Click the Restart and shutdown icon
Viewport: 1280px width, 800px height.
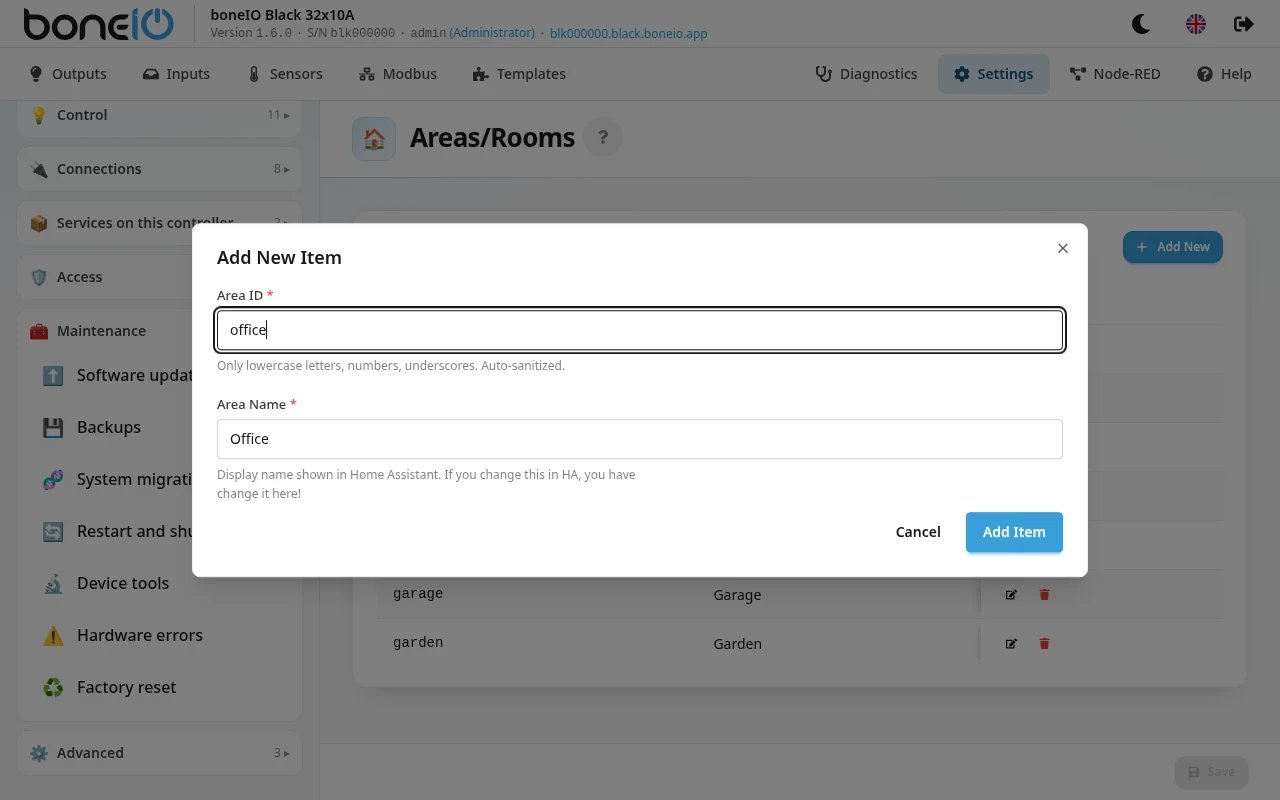pos(53,531)
